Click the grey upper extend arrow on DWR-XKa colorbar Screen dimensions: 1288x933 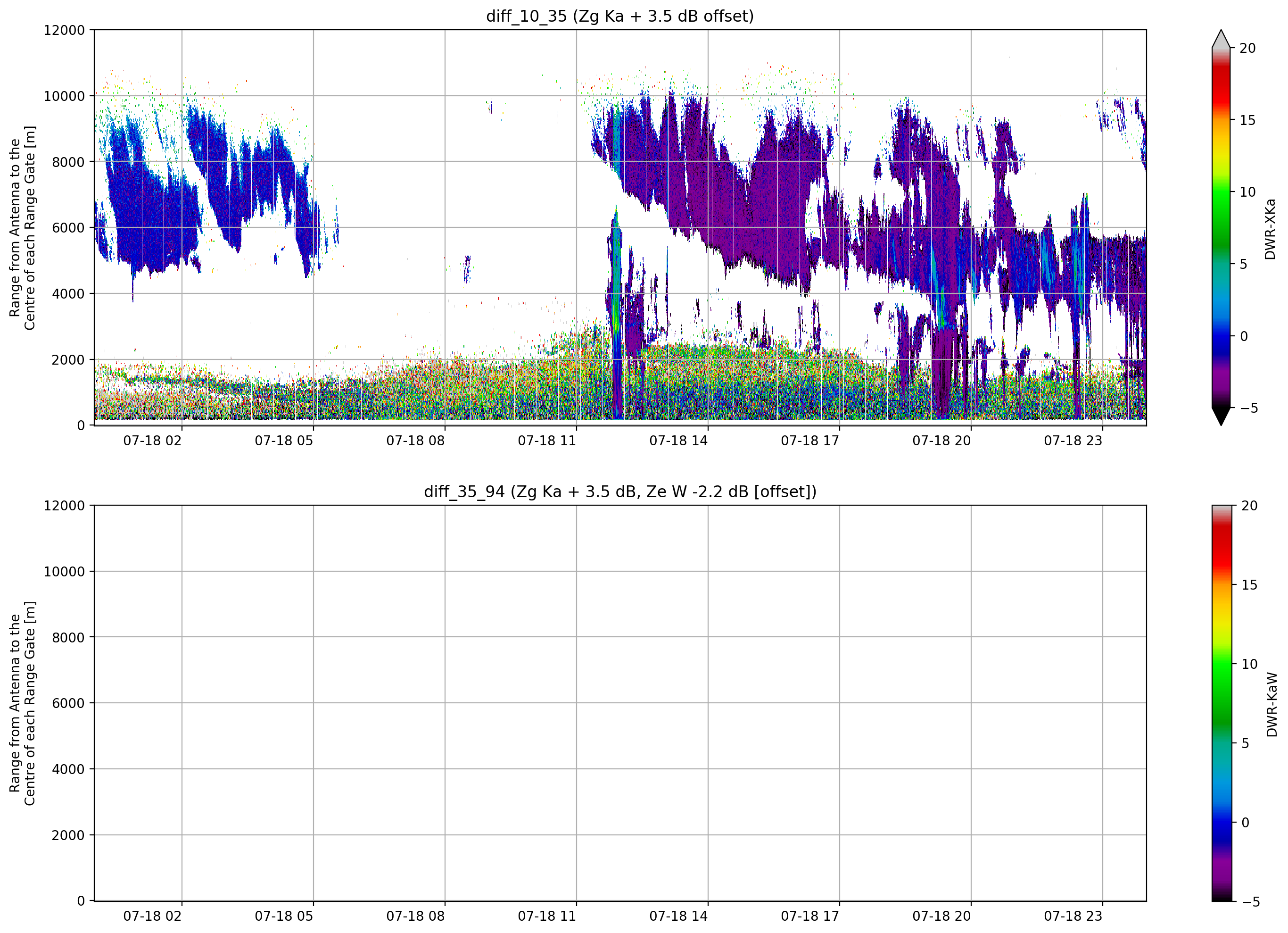1221,39
